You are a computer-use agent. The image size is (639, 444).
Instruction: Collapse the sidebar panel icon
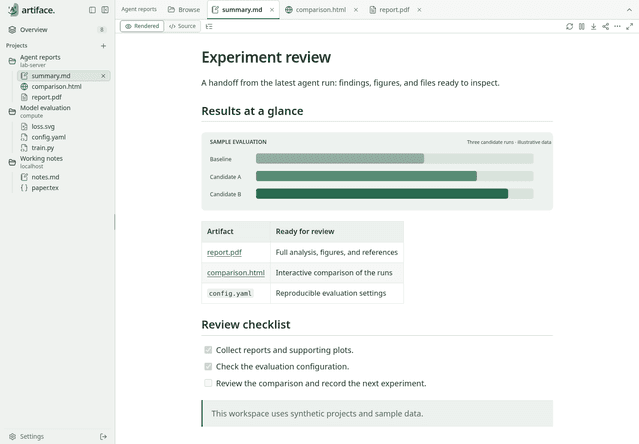point(105,10)
